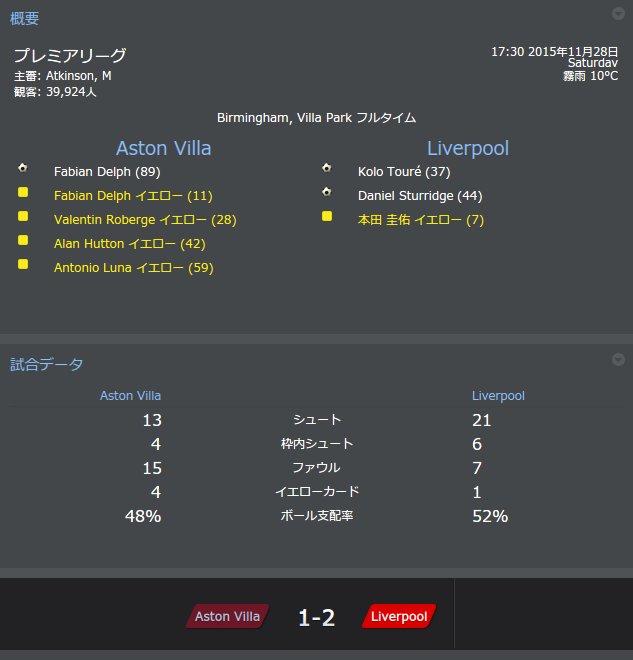Select the red Liverpool badge in score bar

(399, 616)
